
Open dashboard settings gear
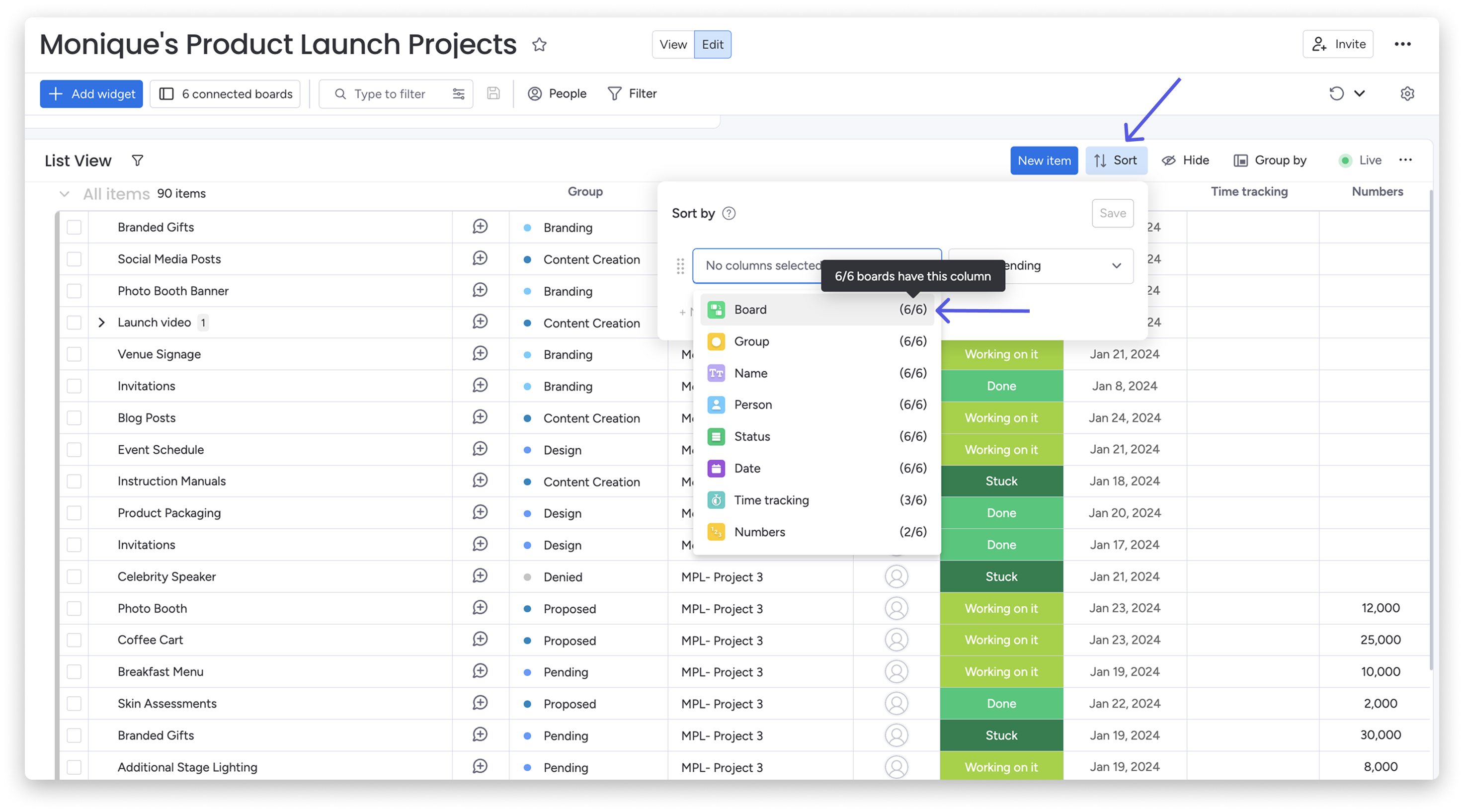(1407, 94)
